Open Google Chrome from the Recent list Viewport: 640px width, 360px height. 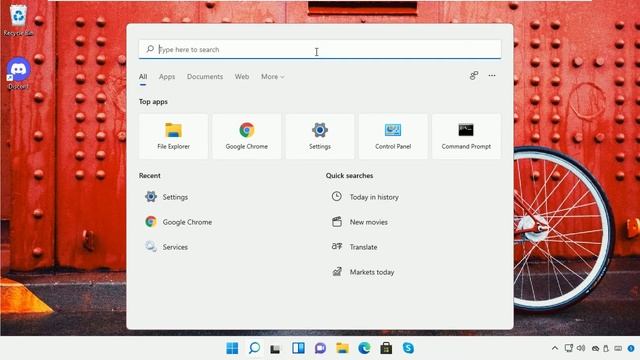[x=178, y=222]
